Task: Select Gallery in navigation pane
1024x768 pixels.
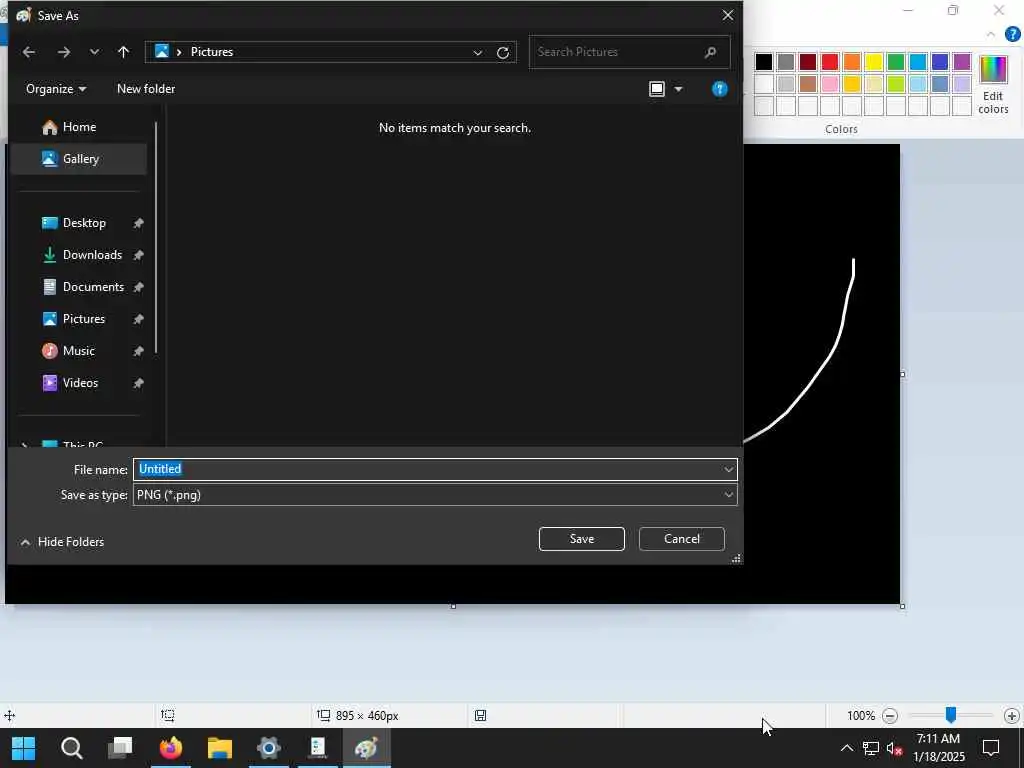Action: tap(78, 159)
